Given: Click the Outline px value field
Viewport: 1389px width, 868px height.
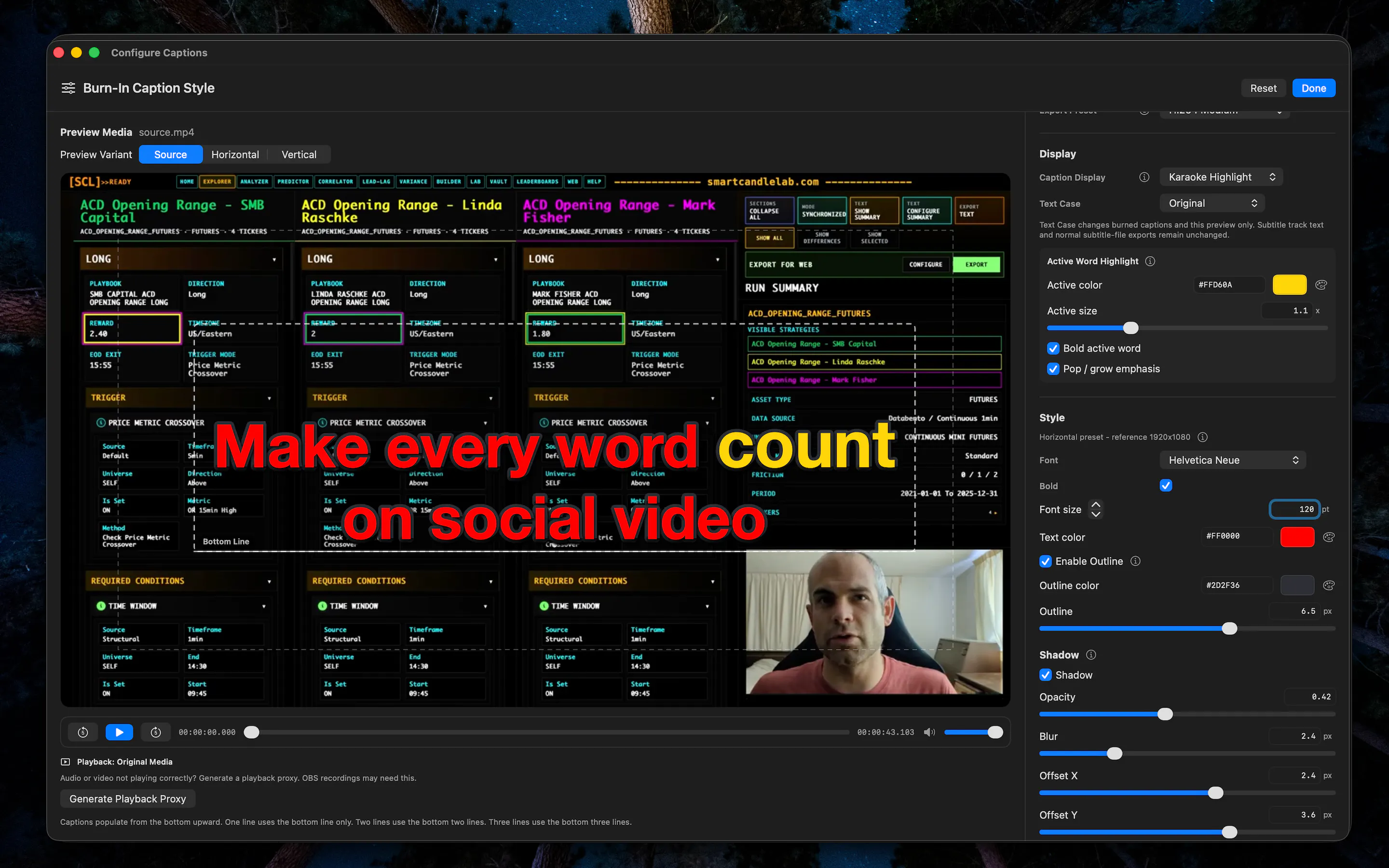Looking at the screenshot, I should [1294, 611].
